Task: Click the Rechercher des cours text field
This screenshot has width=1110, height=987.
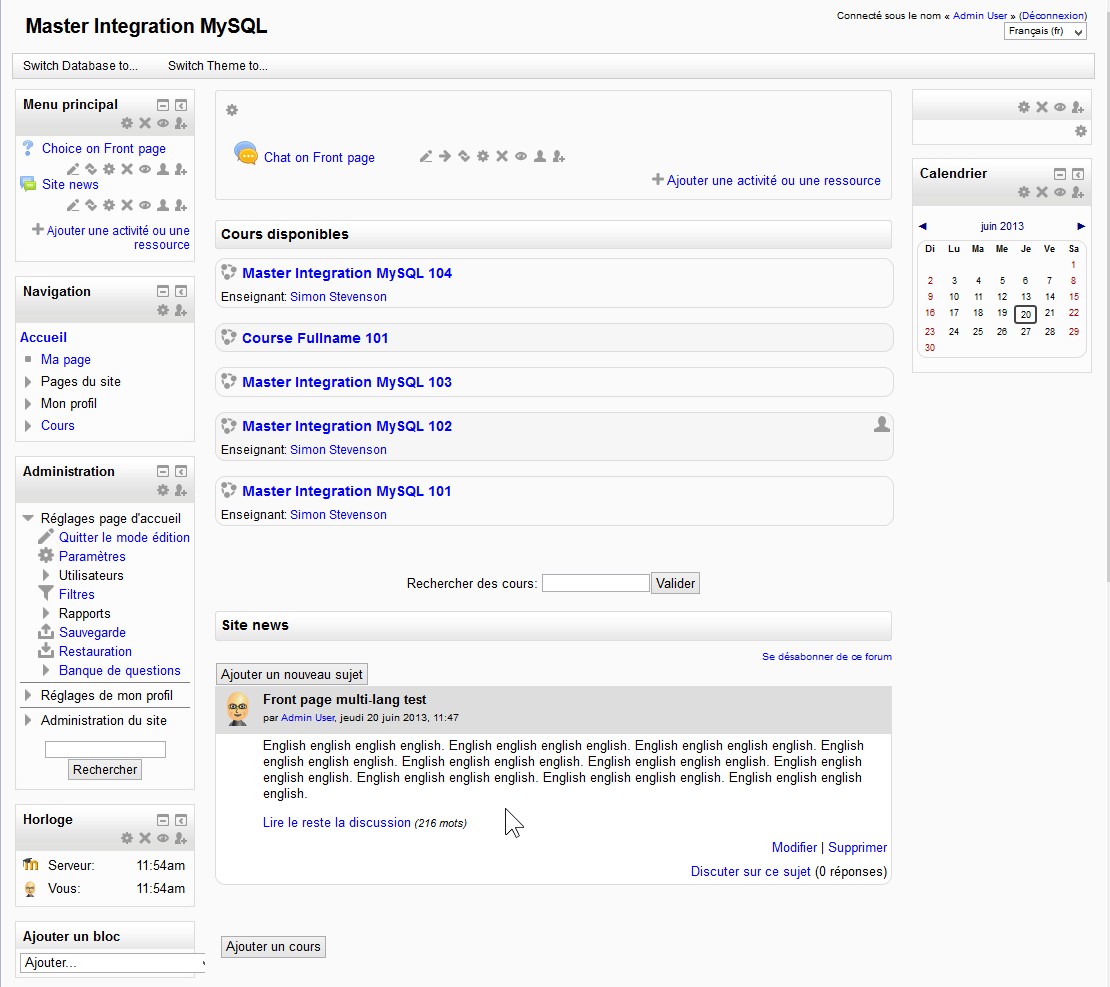Action: [595, 583]
